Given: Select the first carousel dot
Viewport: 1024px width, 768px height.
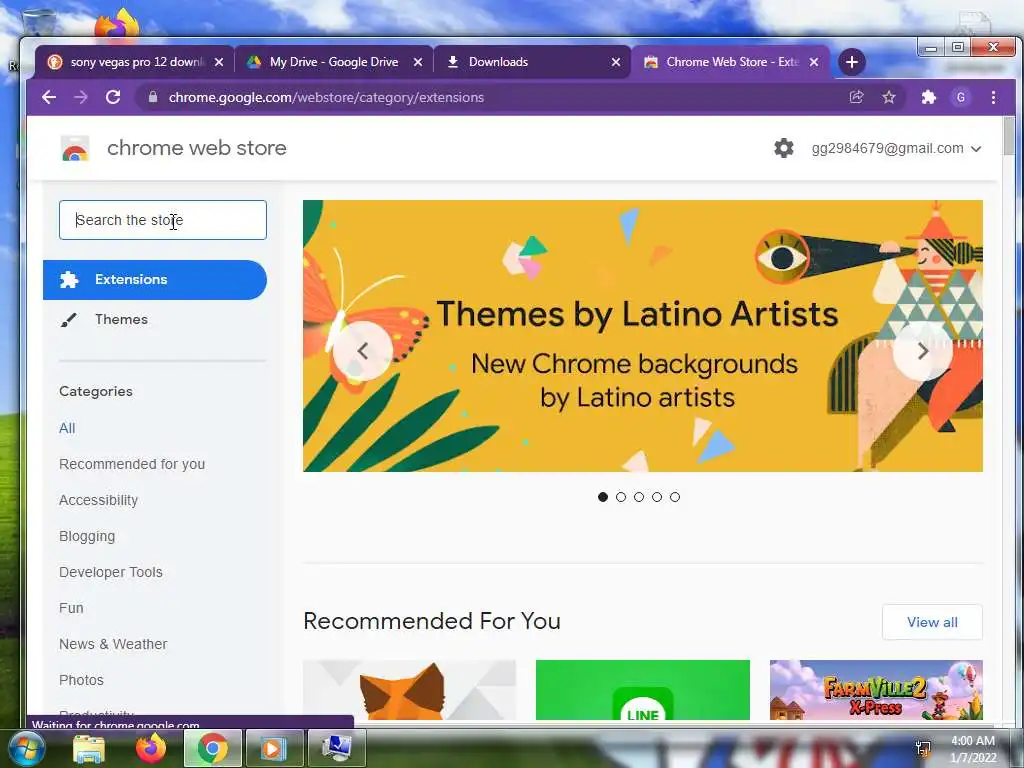Looking at the screenshot, I should [x=603, y=497].
